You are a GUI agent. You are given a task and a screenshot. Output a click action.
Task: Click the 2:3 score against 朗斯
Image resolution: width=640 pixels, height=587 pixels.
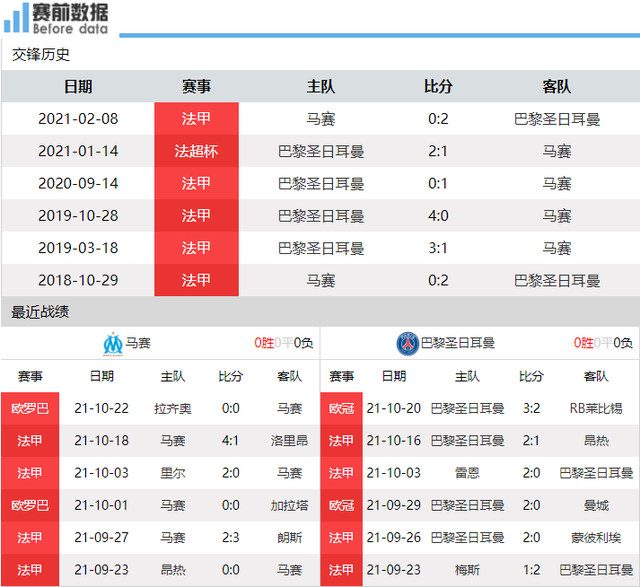[x=231, y=538]
